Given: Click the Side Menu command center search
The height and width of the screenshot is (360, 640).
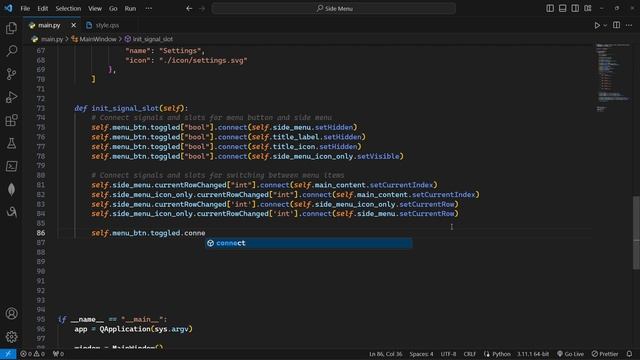Looking at the screenshot, I should [333, 8].
